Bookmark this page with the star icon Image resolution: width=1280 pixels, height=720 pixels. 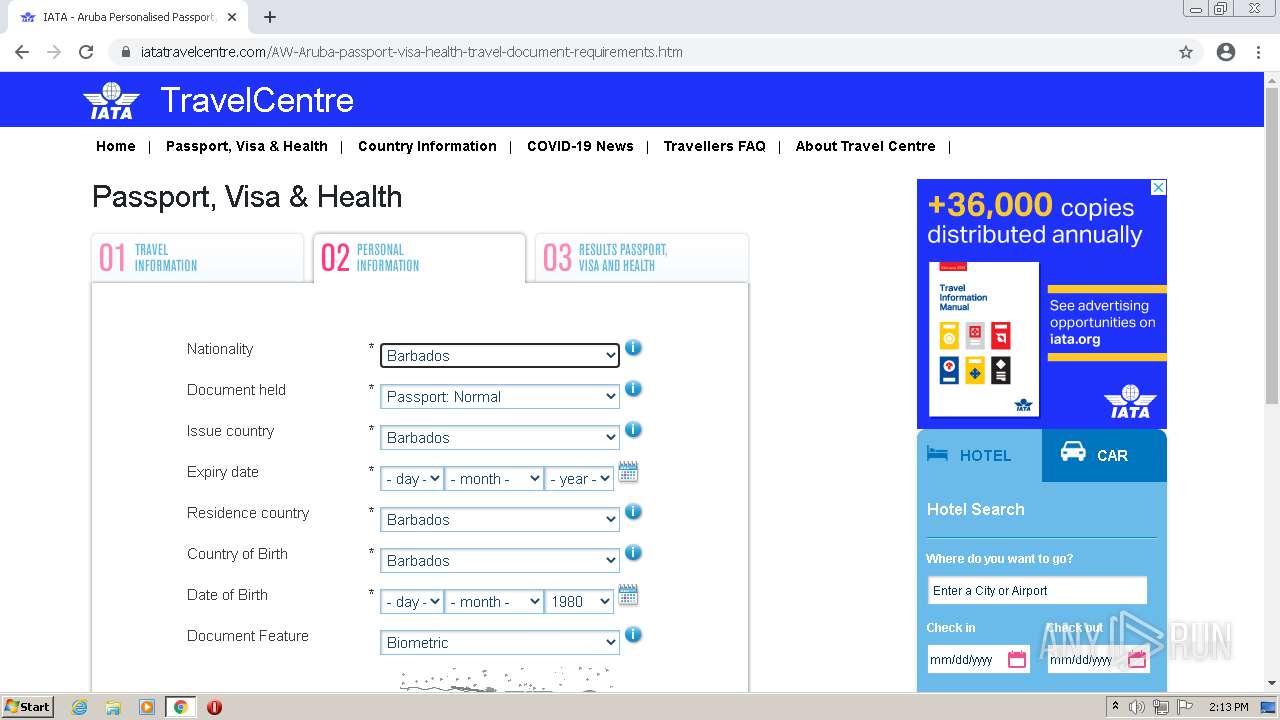(x=1186, y=52)
